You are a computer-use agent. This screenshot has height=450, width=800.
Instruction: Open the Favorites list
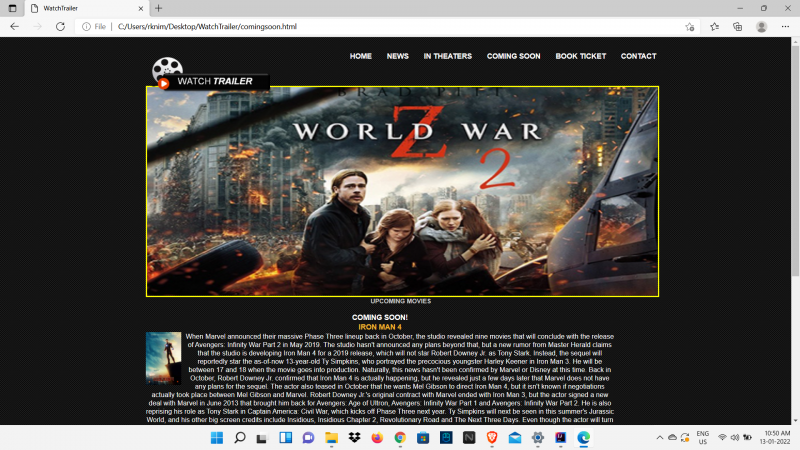pyautogui.click(x=714, y=27)
